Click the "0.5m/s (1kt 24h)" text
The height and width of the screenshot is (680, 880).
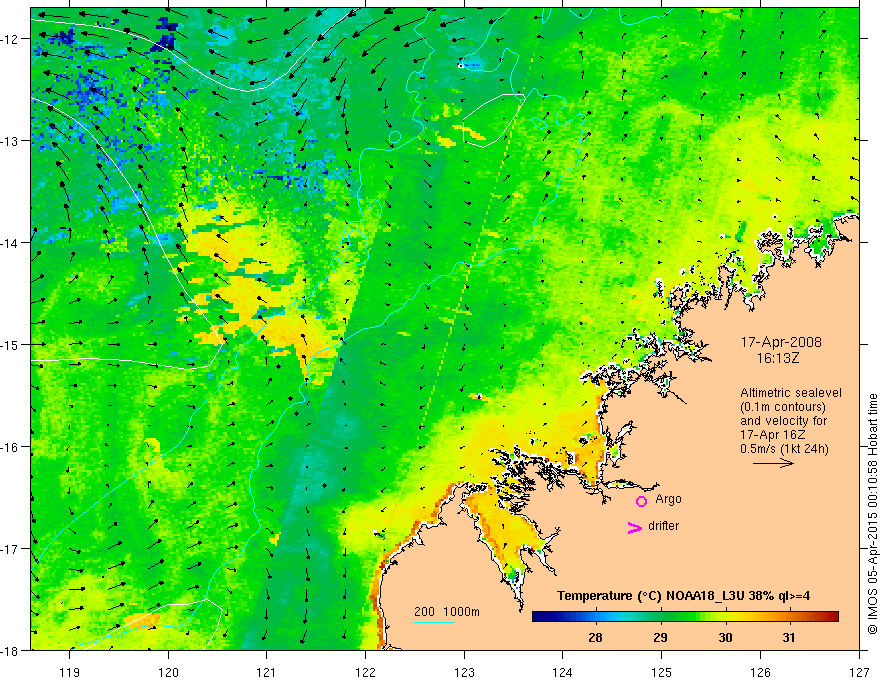pyautogui.click(x=784, y=449)
